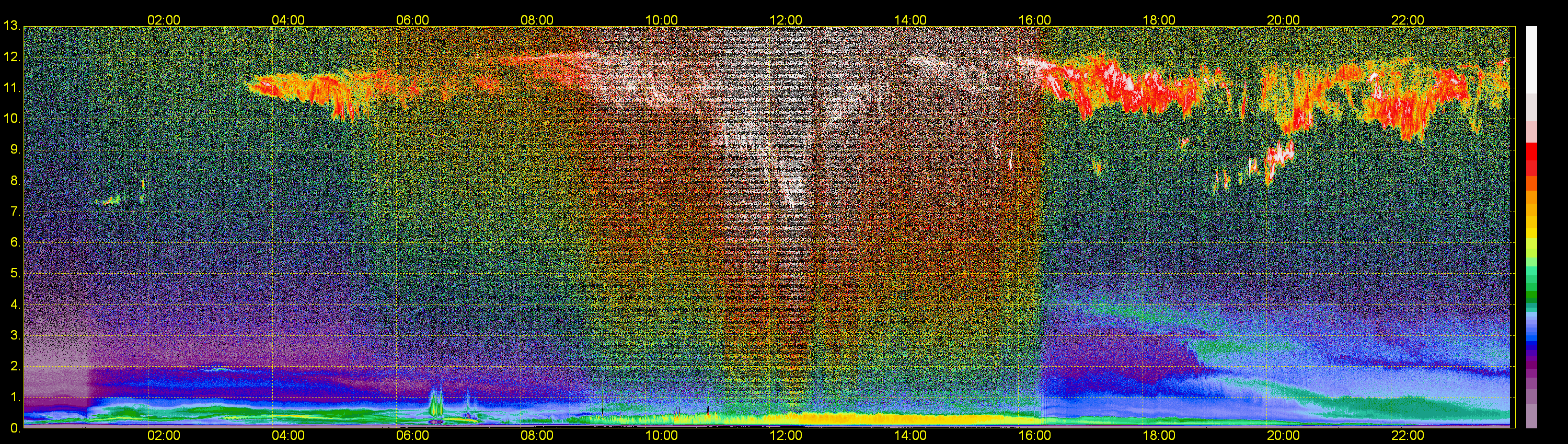Click altitude label 8 on the height axis

tap(15, 181)
